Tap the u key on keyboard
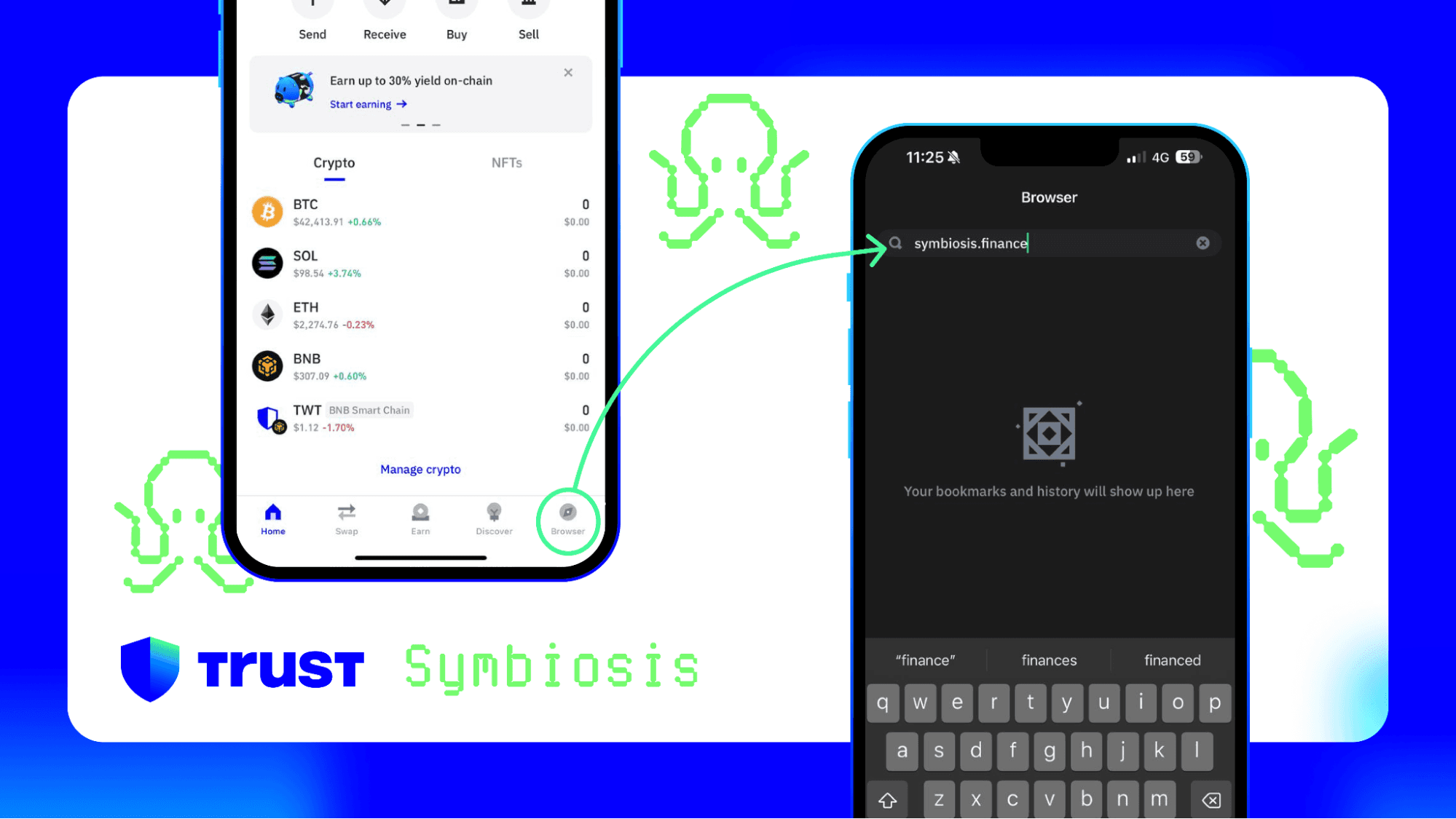This screenshot has height=819, width=1456. point(1104,703)
